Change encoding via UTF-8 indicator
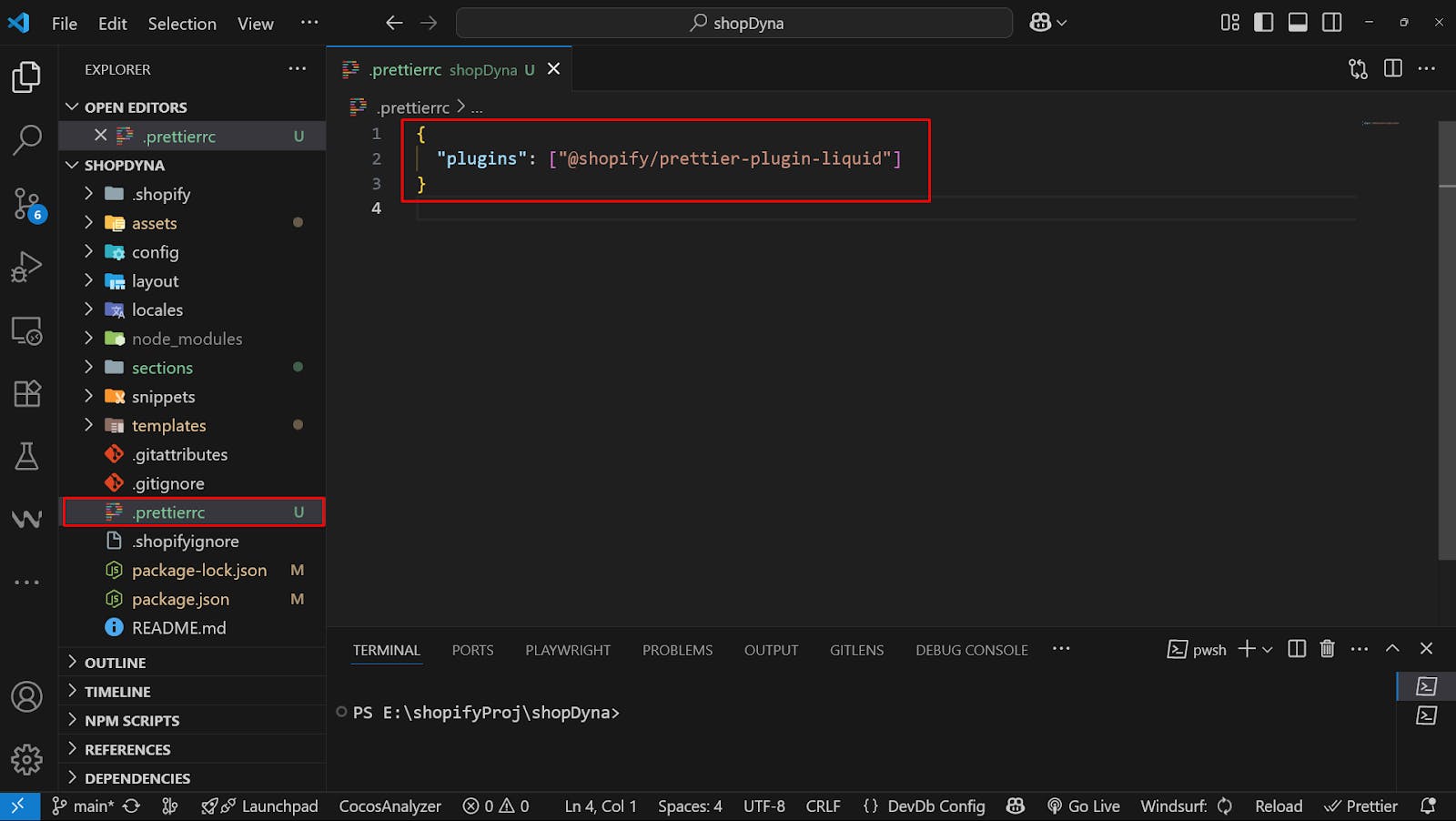The image size is (1456, 821). (764, 806)
